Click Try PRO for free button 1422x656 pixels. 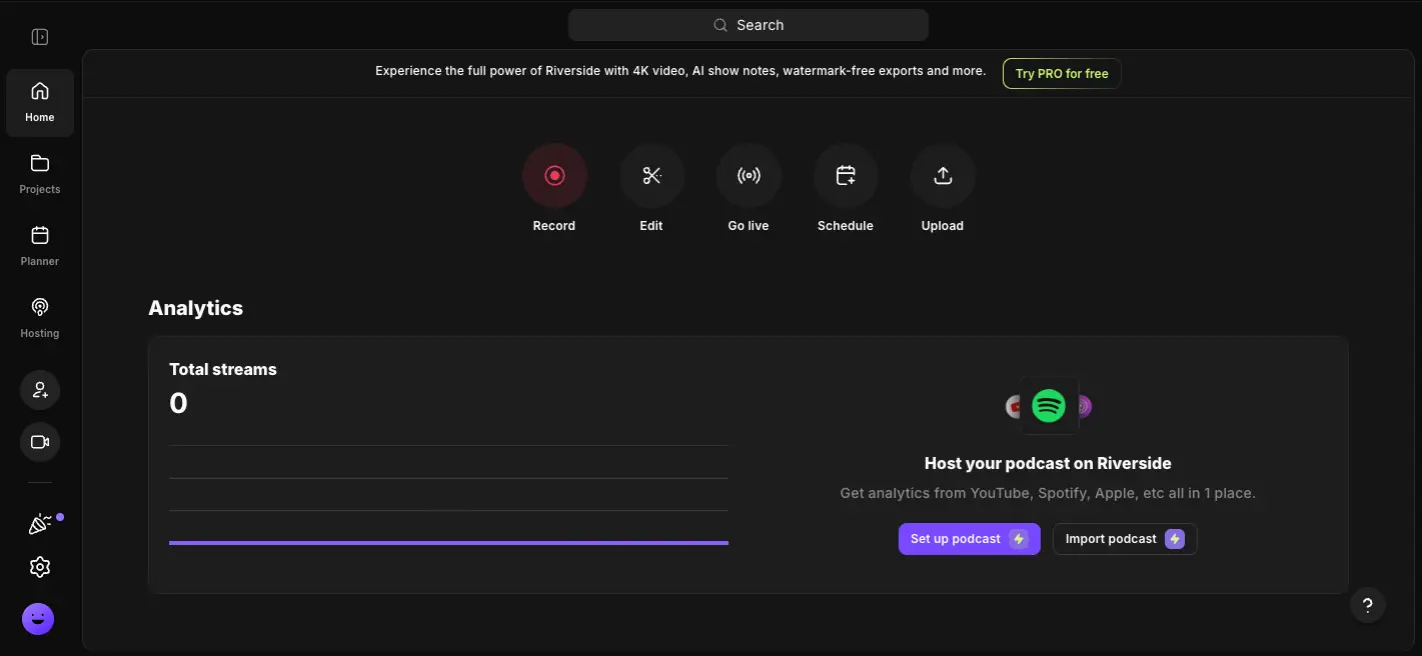click(x=1061, y=74)
